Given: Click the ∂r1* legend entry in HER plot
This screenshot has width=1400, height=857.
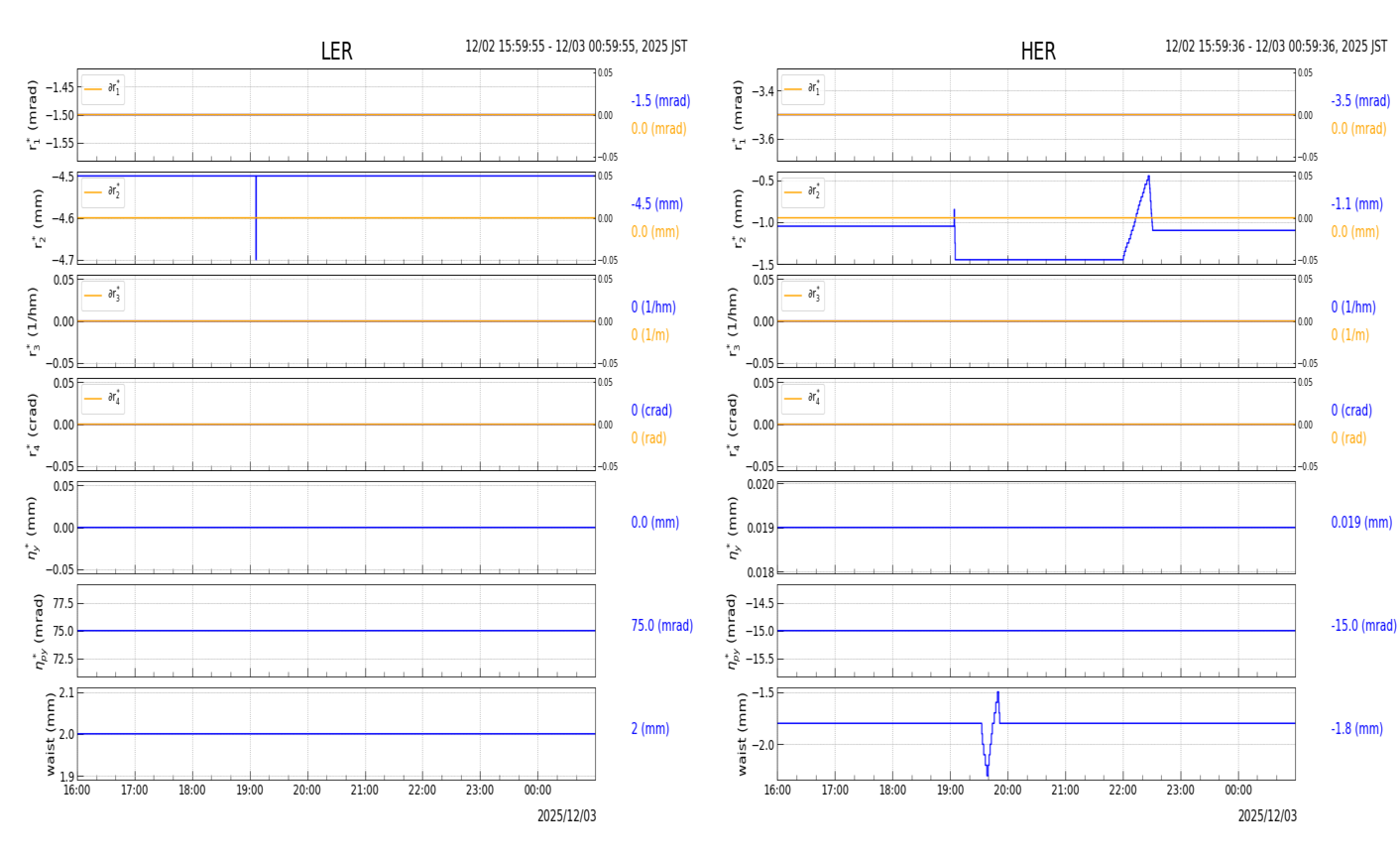Looking at the screenshot, I should coord(803,89).
